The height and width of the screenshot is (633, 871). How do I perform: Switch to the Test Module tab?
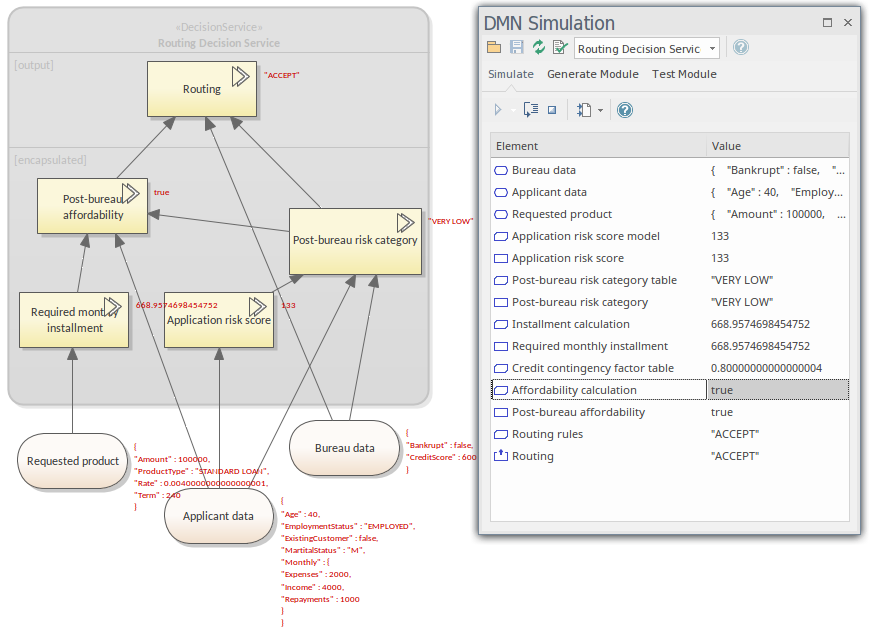[684, 74]
